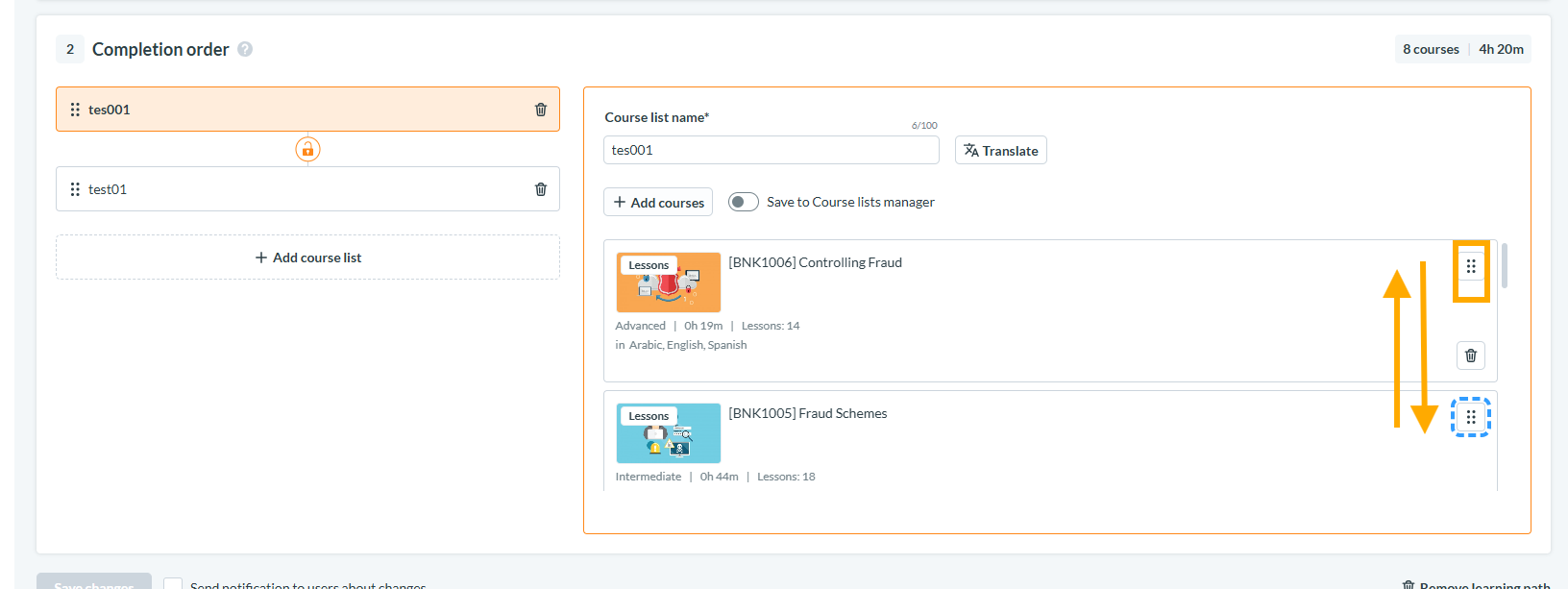Select the test01 course list row

pos(307,189)
